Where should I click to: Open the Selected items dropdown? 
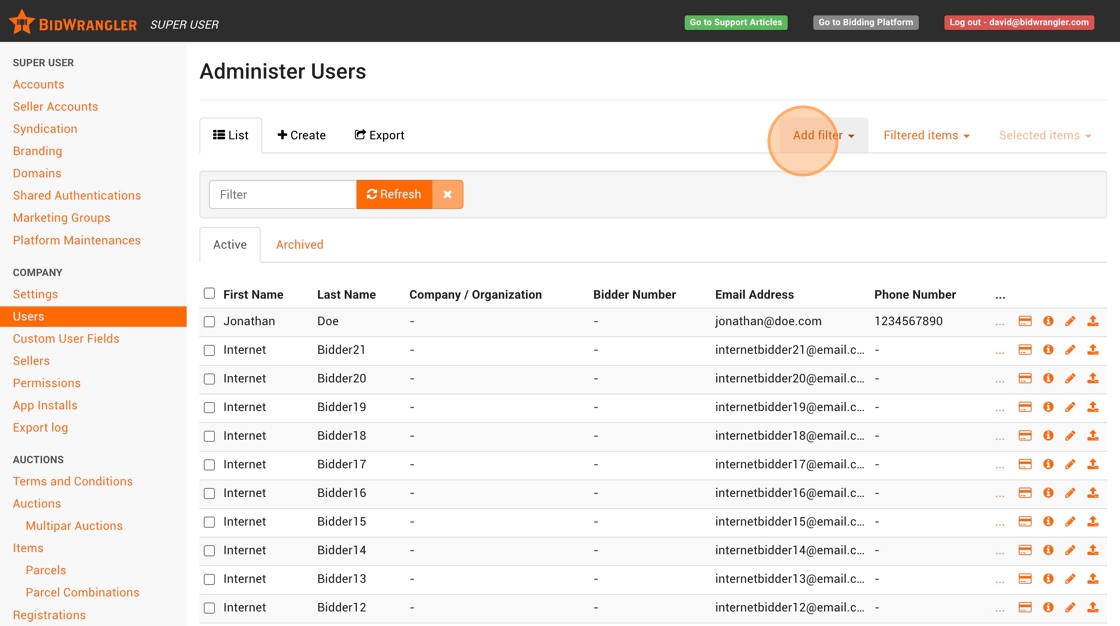1044,136
